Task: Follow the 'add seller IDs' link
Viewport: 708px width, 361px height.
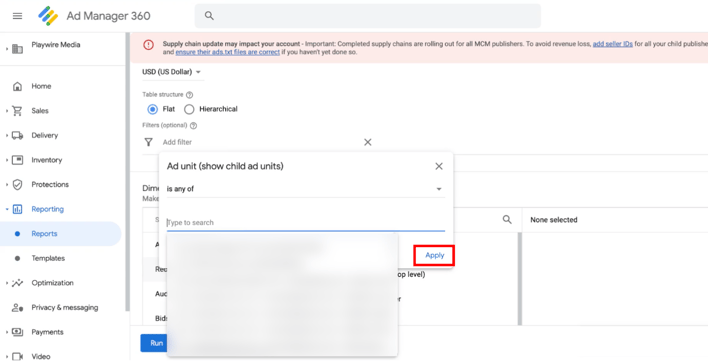Action: tap(612, 44)
